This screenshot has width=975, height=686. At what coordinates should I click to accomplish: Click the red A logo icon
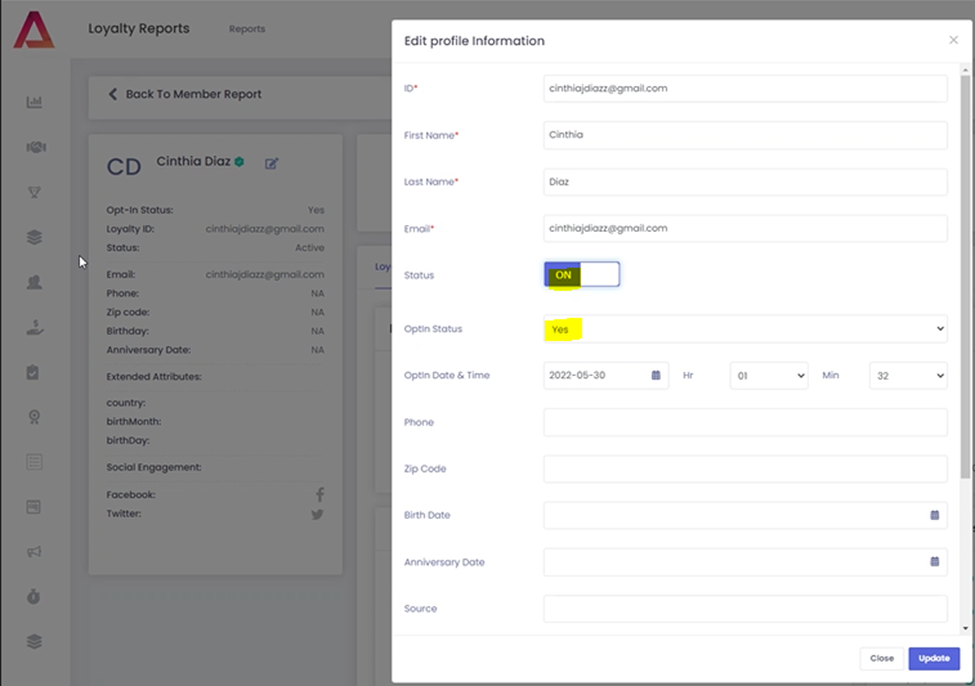point(34,29)
